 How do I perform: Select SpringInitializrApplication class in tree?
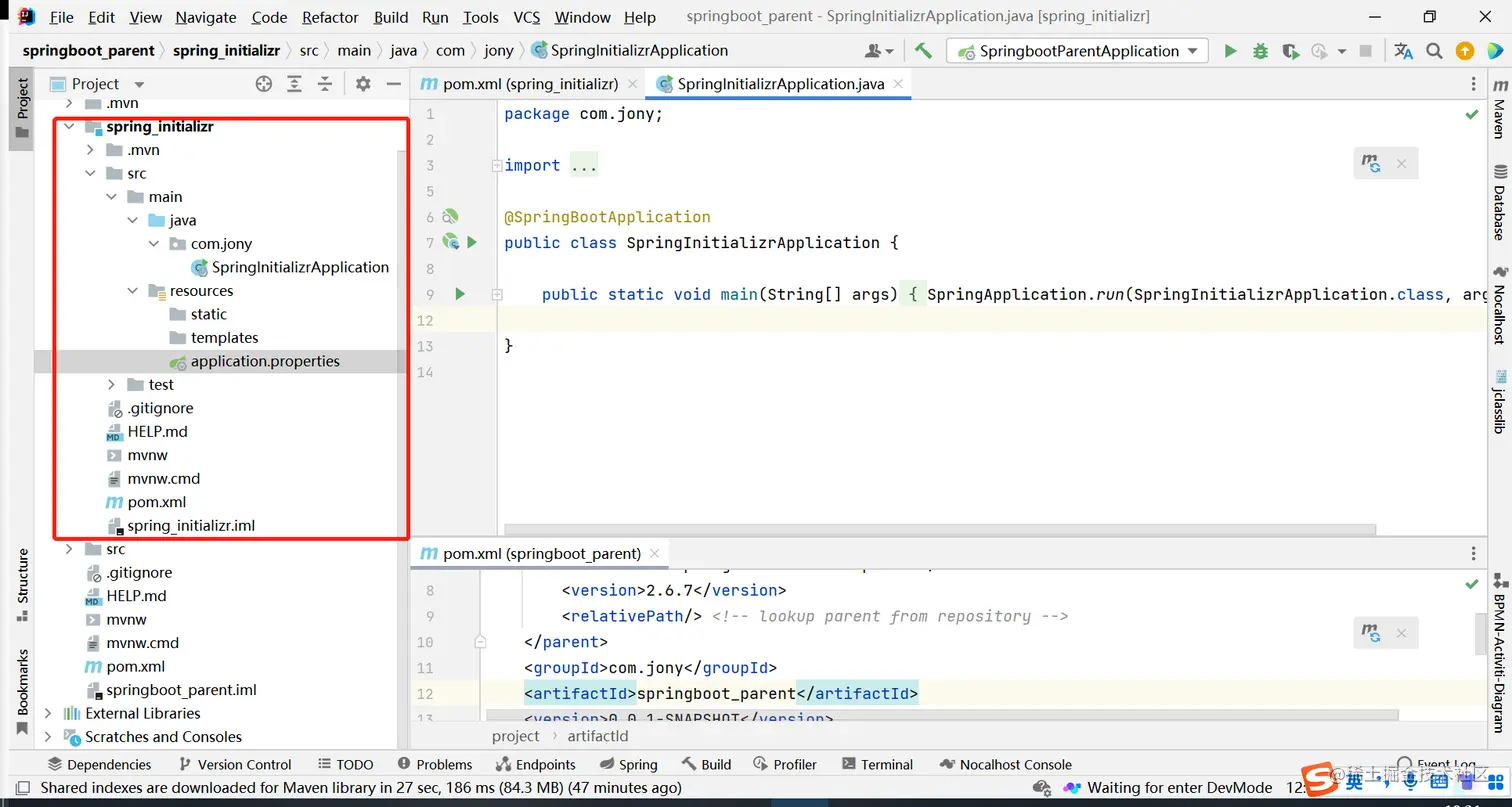coord(300,267)
